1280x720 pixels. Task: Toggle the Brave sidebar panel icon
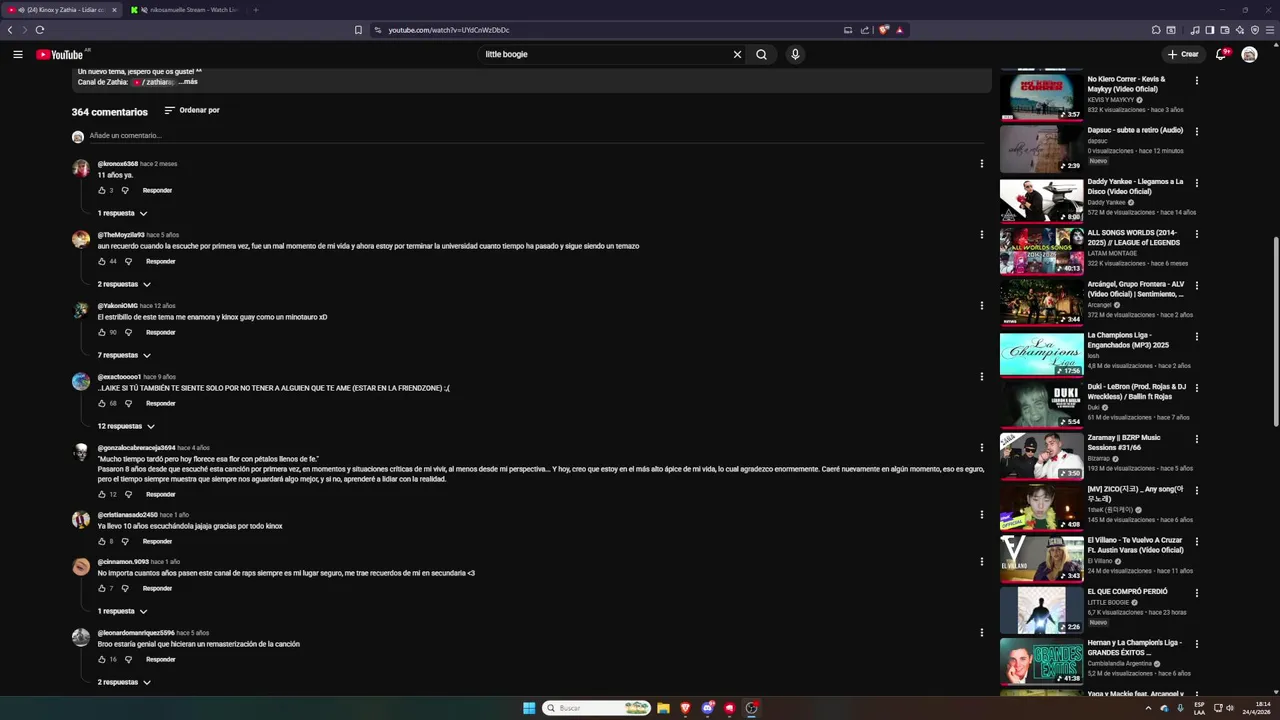pyautogui.click(x=1209, y=30)
